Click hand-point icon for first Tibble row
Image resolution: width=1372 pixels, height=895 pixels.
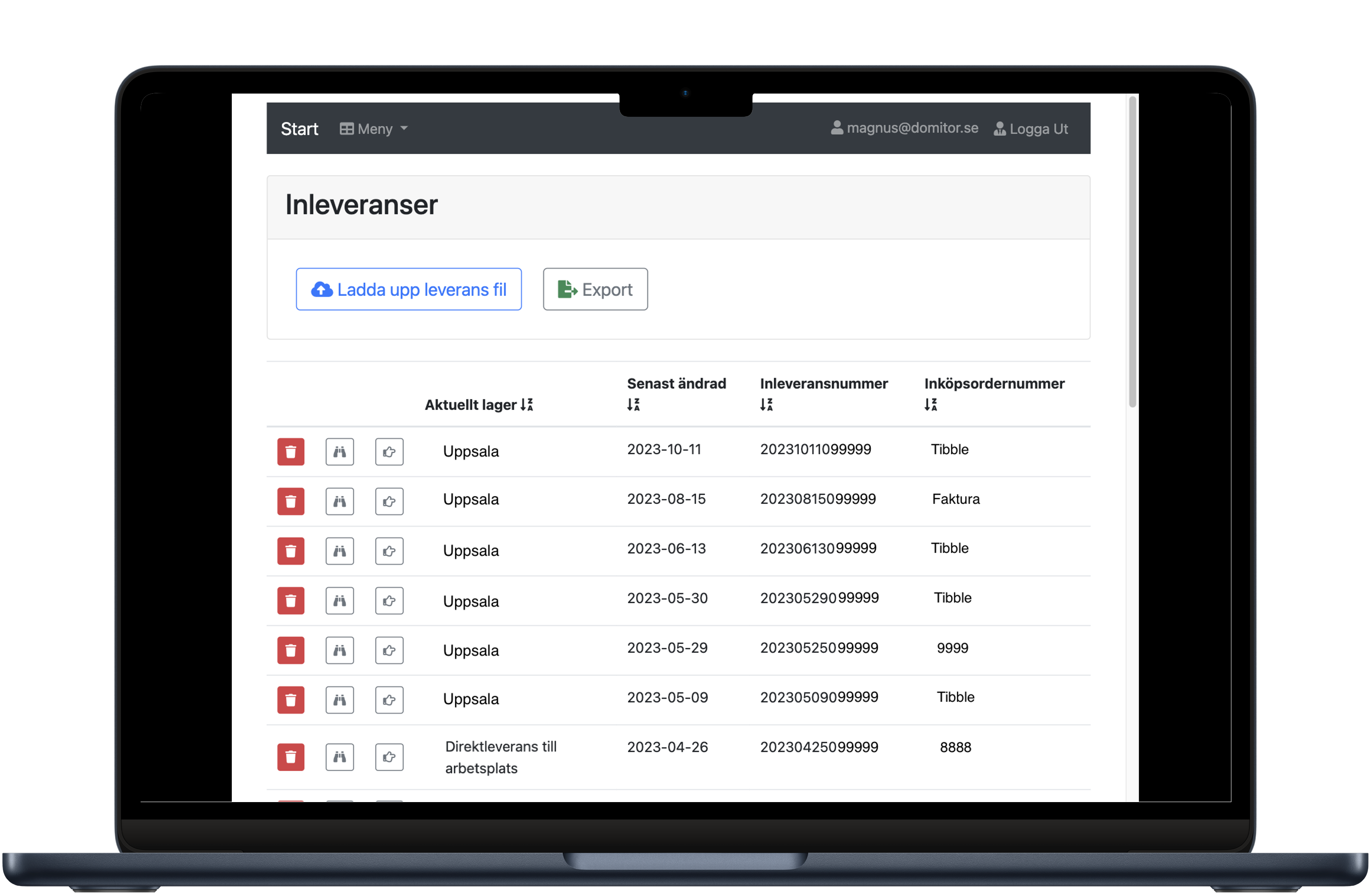pos(389,451)
